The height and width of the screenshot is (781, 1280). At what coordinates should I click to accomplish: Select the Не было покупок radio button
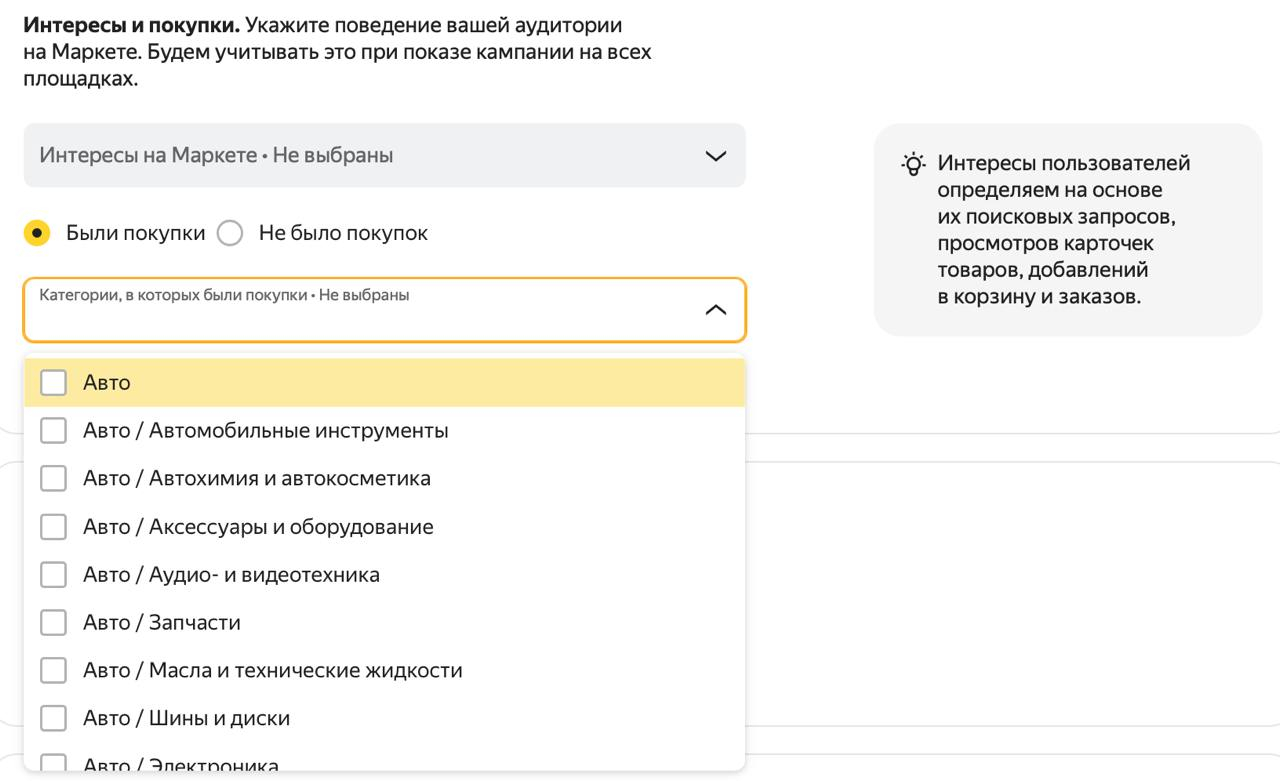click(230, 234)
